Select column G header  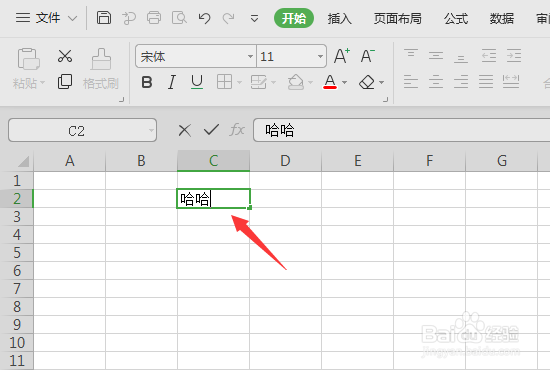coord(502,161)
